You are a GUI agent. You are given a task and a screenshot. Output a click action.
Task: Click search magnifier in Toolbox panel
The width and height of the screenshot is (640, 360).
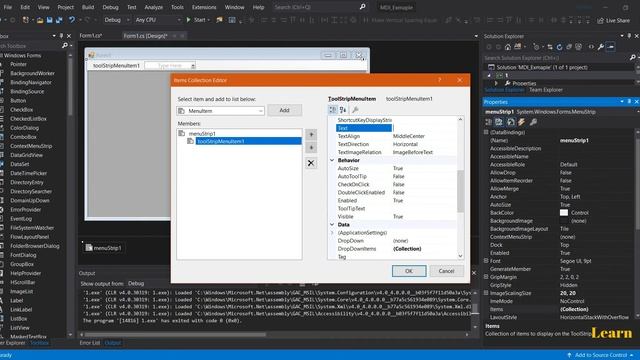point(64,46)
